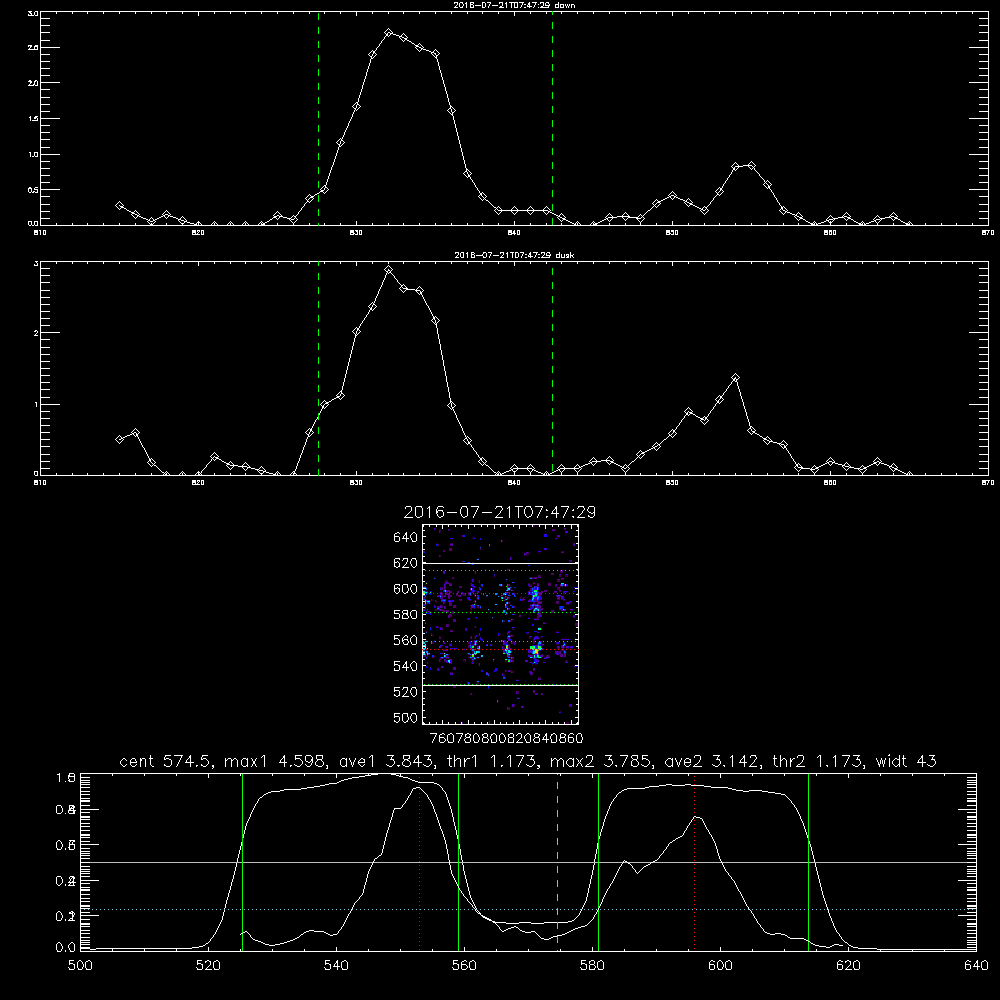
Task: Click the dusk plot title above second graph
Action: tap(514, 255)
